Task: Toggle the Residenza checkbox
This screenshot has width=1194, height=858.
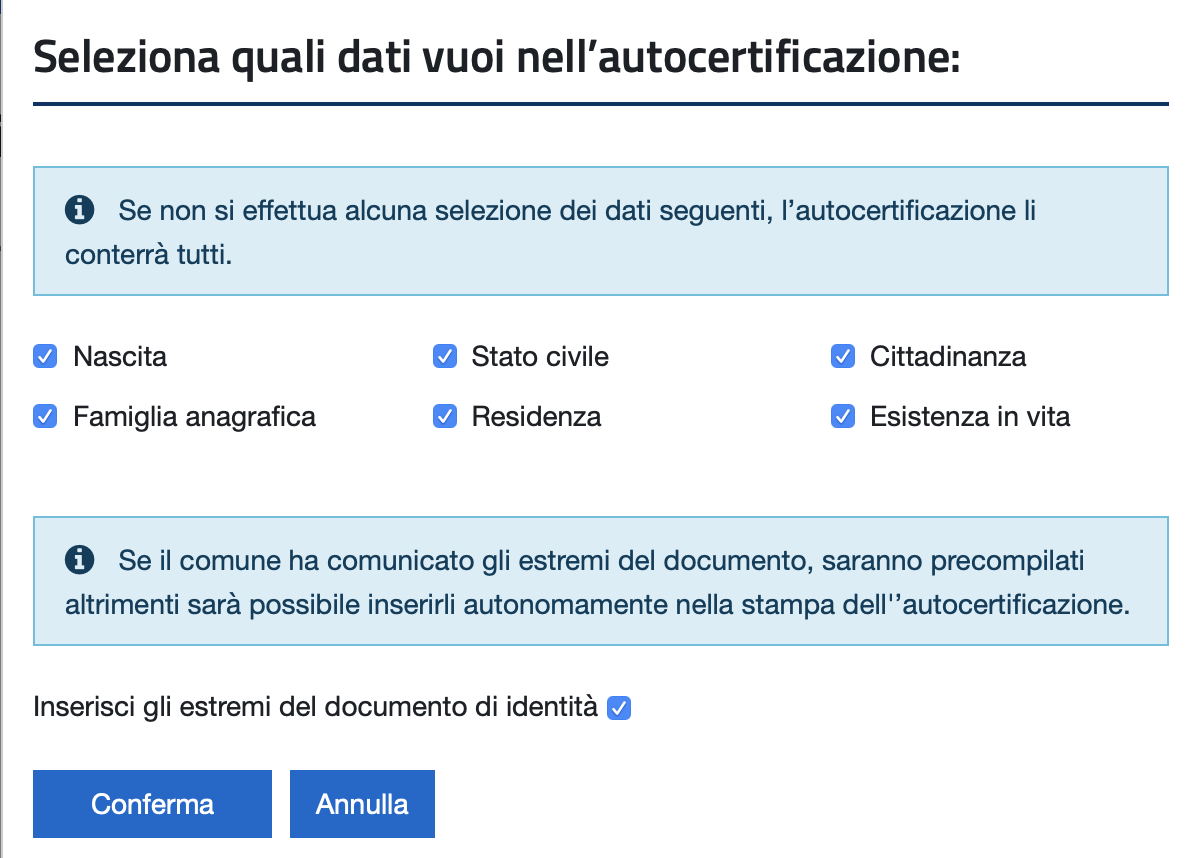Action: coord(445,416)
